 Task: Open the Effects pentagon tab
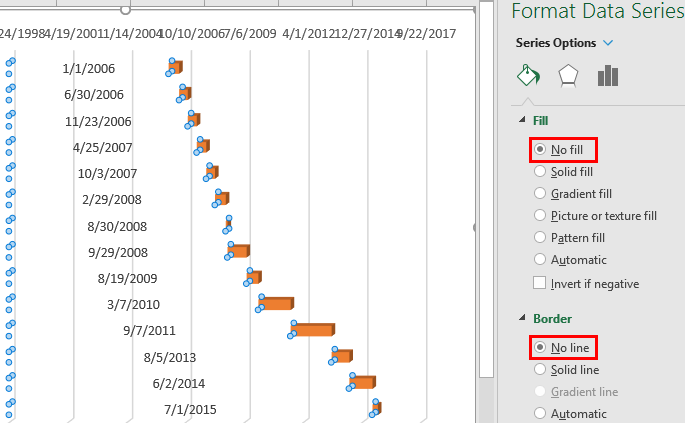568,76
